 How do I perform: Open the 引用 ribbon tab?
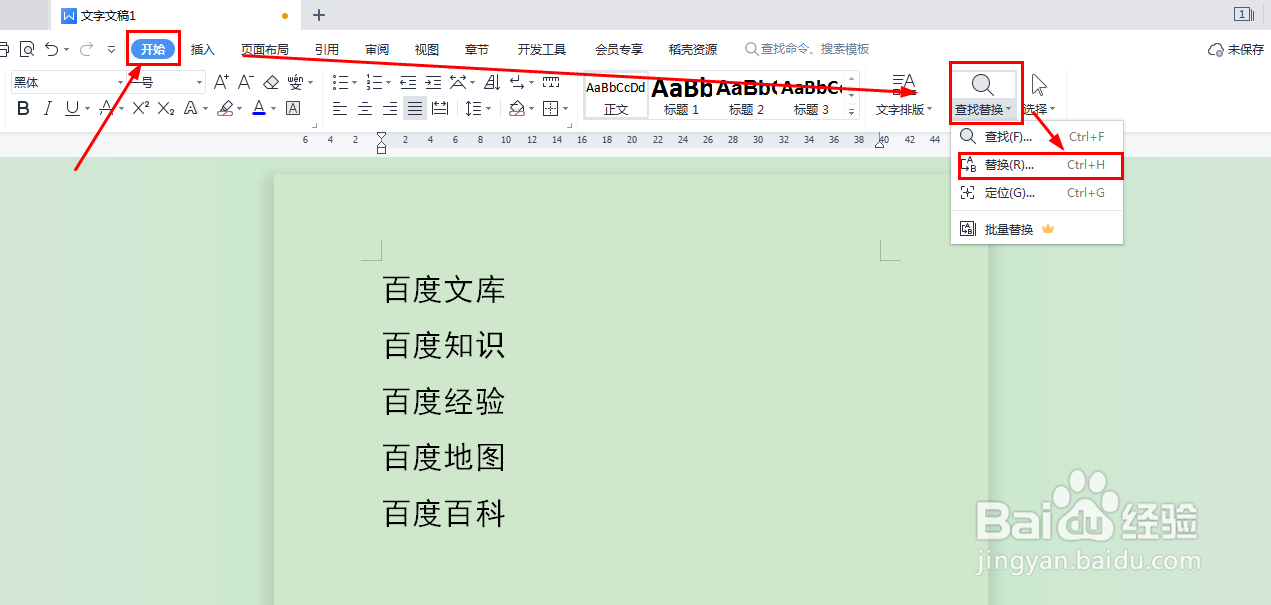coord(326,49)
